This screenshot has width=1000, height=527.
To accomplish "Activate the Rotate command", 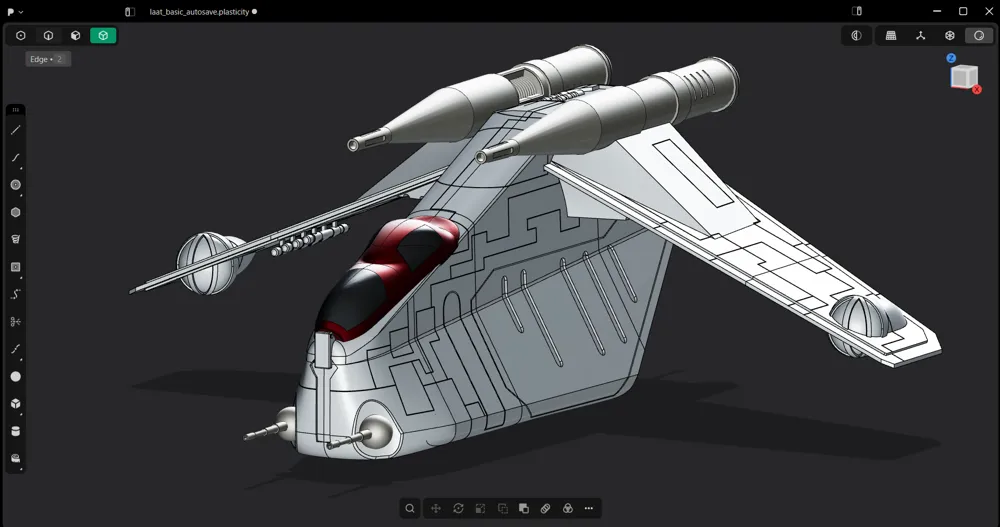I will point(458,508).
